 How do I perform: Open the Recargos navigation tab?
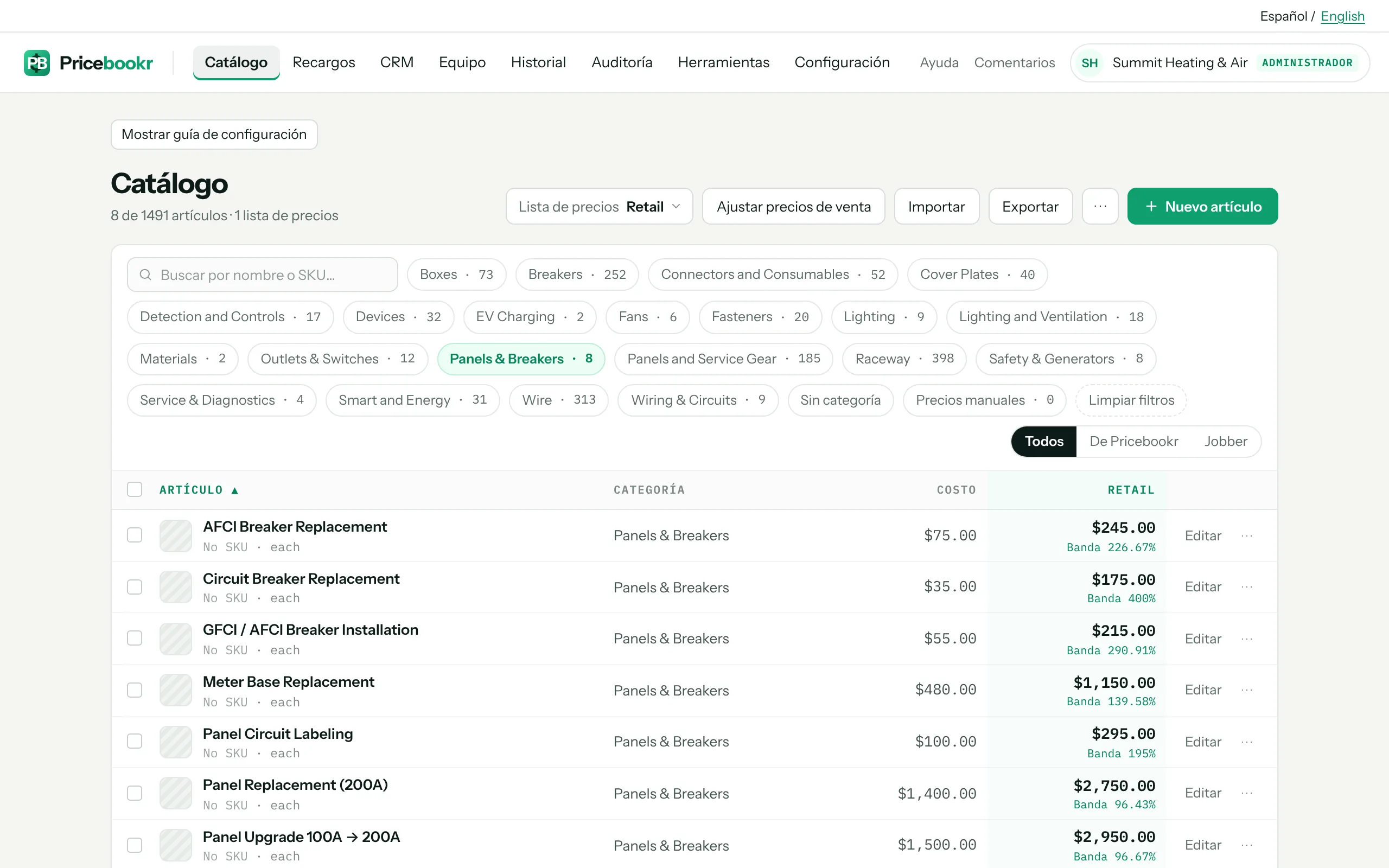click(324, 62)
